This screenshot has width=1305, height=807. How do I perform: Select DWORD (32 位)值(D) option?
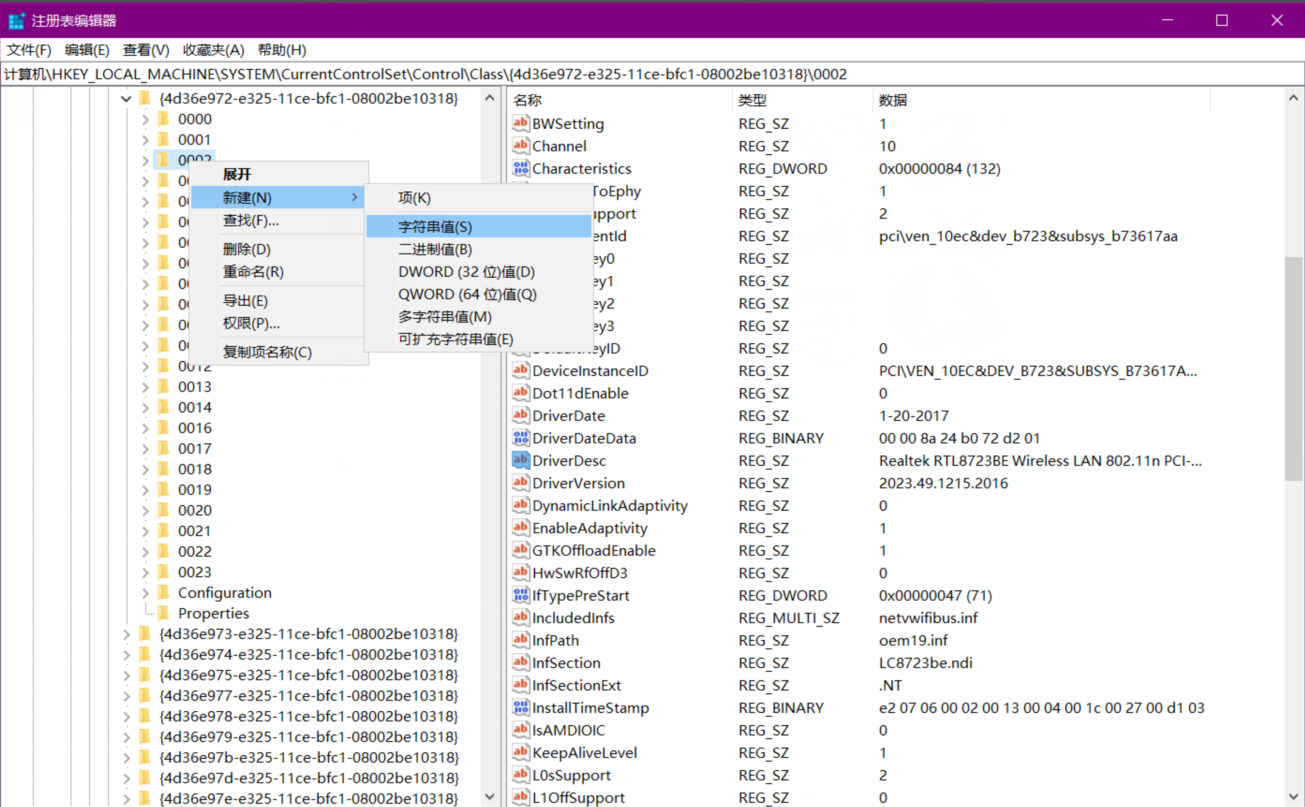point(479,272)
